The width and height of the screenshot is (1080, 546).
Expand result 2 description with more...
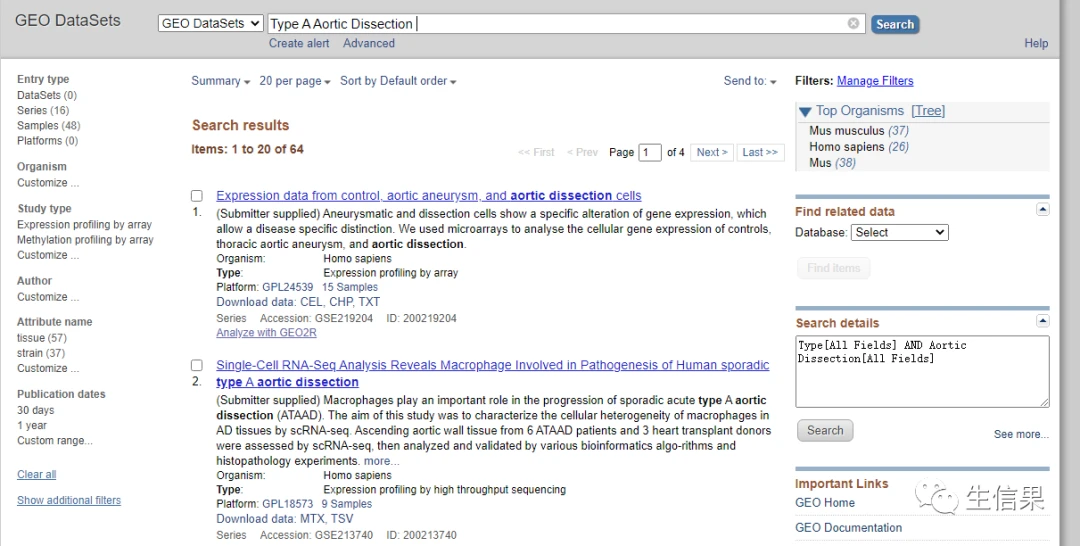coord(381,461)
